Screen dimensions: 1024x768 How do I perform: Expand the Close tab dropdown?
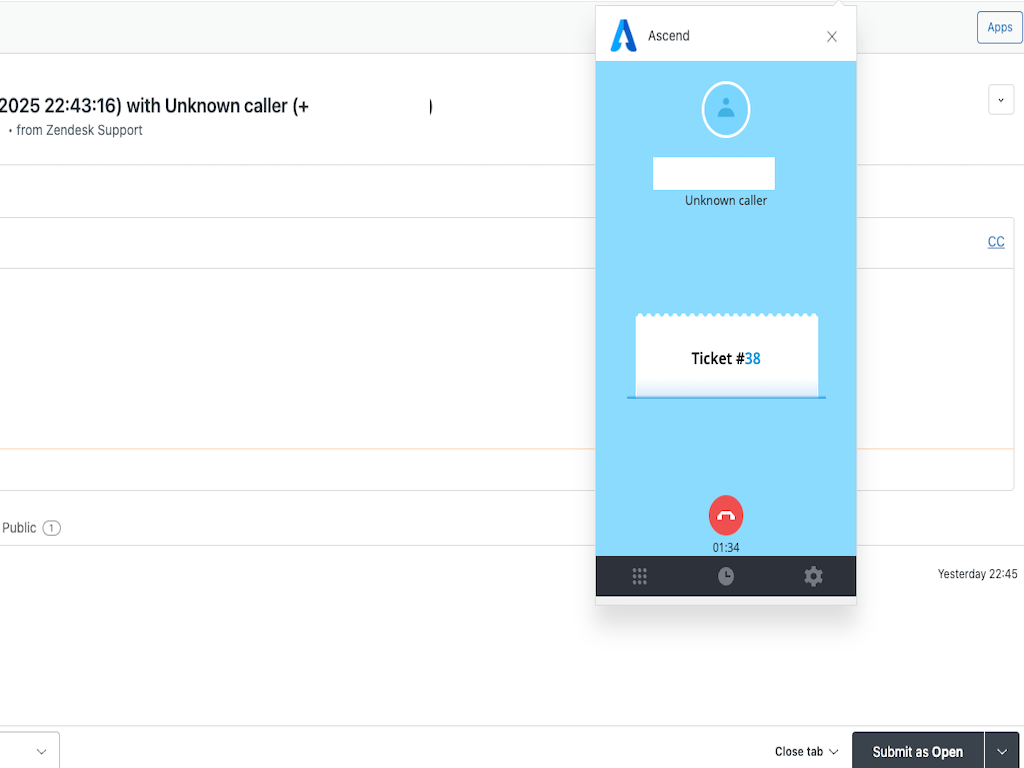pyautogui.click(x=806, y=752)
